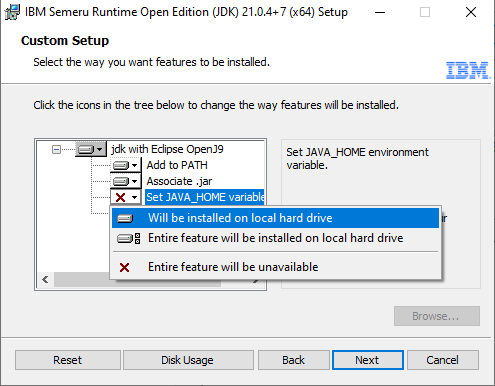Open red X dropdown for Set JAVA_HOME variable
495x386 pixels.
[126, 197]
